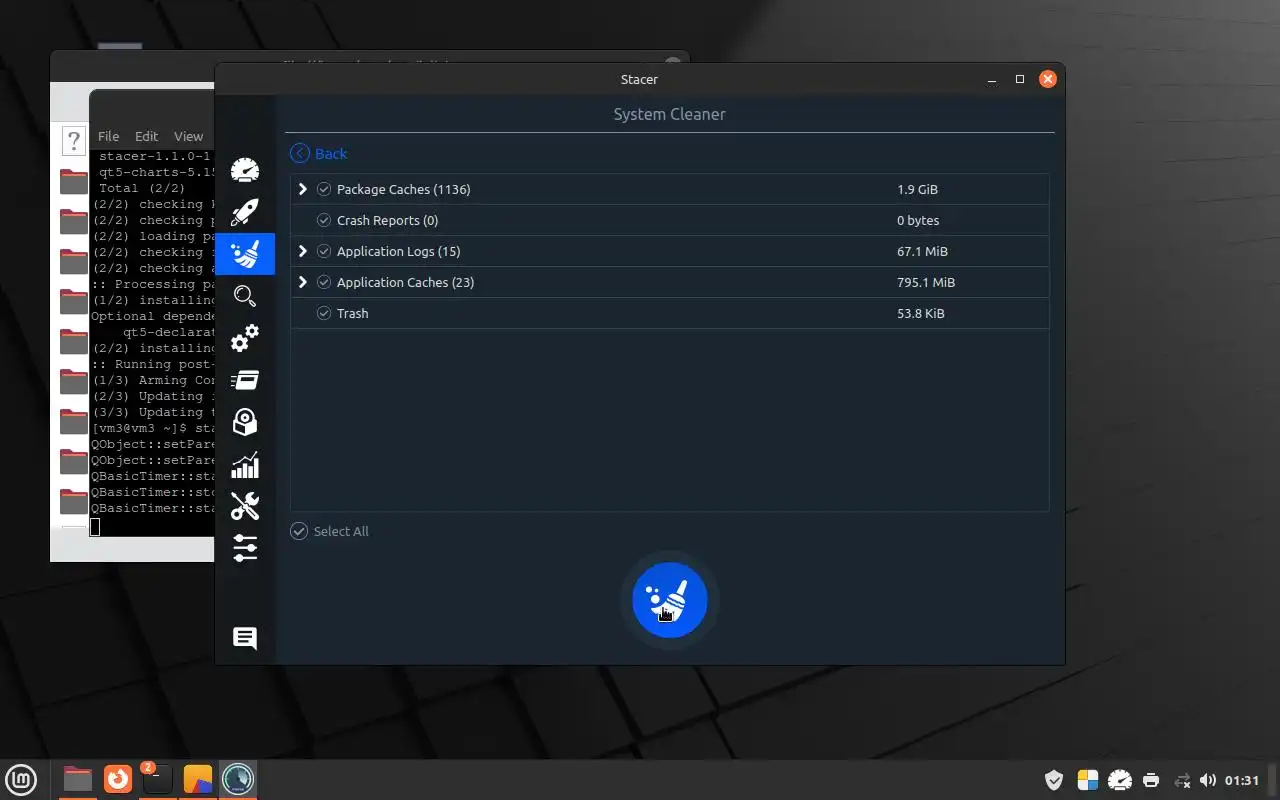Screen dimensions: 1280x800
Task: Switch to the Stacer taskbar icon
Action: 238,778
